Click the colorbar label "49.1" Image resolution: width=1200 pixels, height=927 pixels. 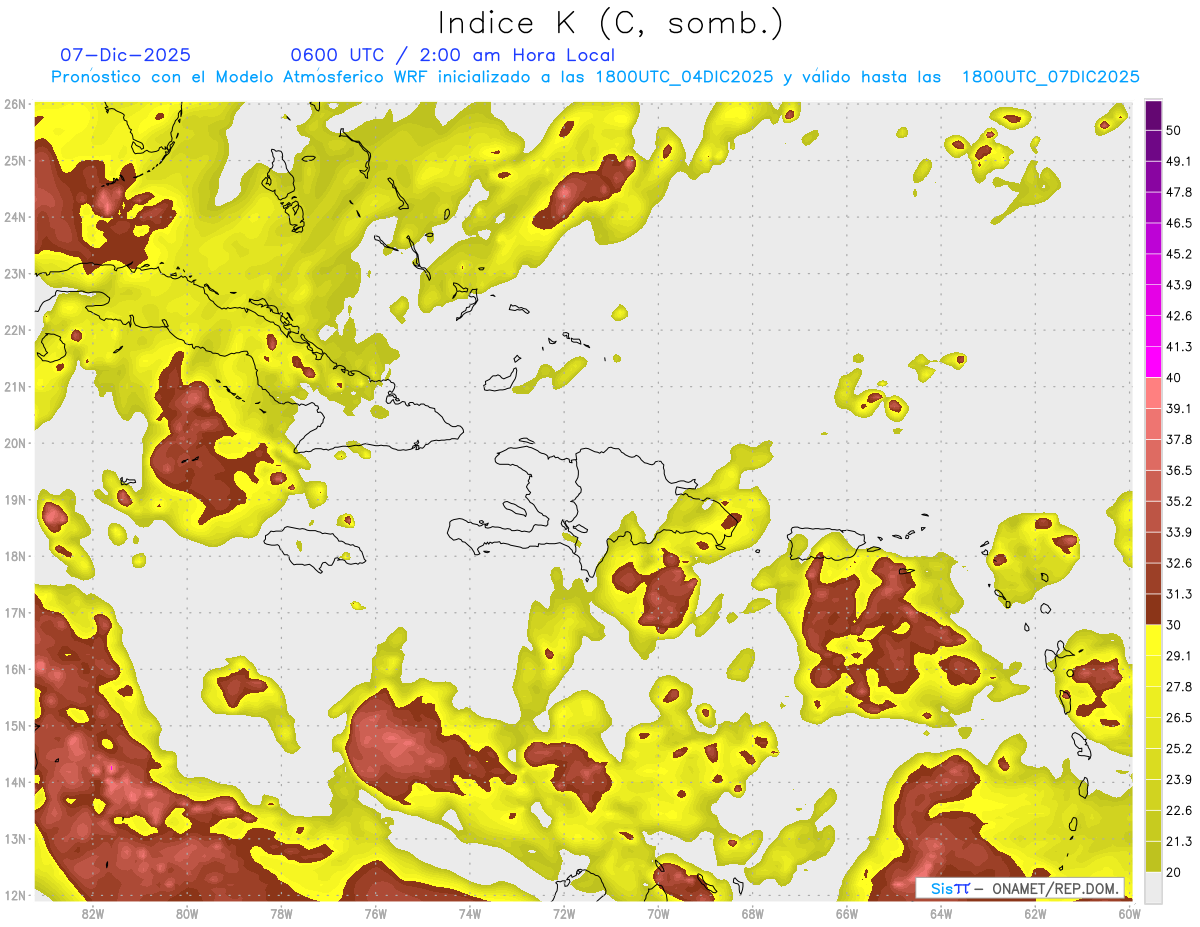tap(1178, 161)
